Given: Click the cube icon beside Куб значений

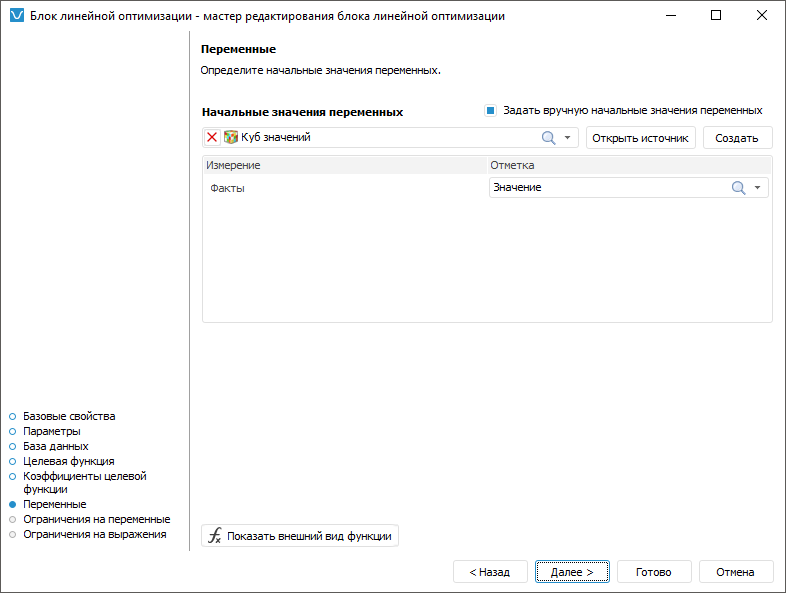Looking at the screenshot, I should (231, 138).
